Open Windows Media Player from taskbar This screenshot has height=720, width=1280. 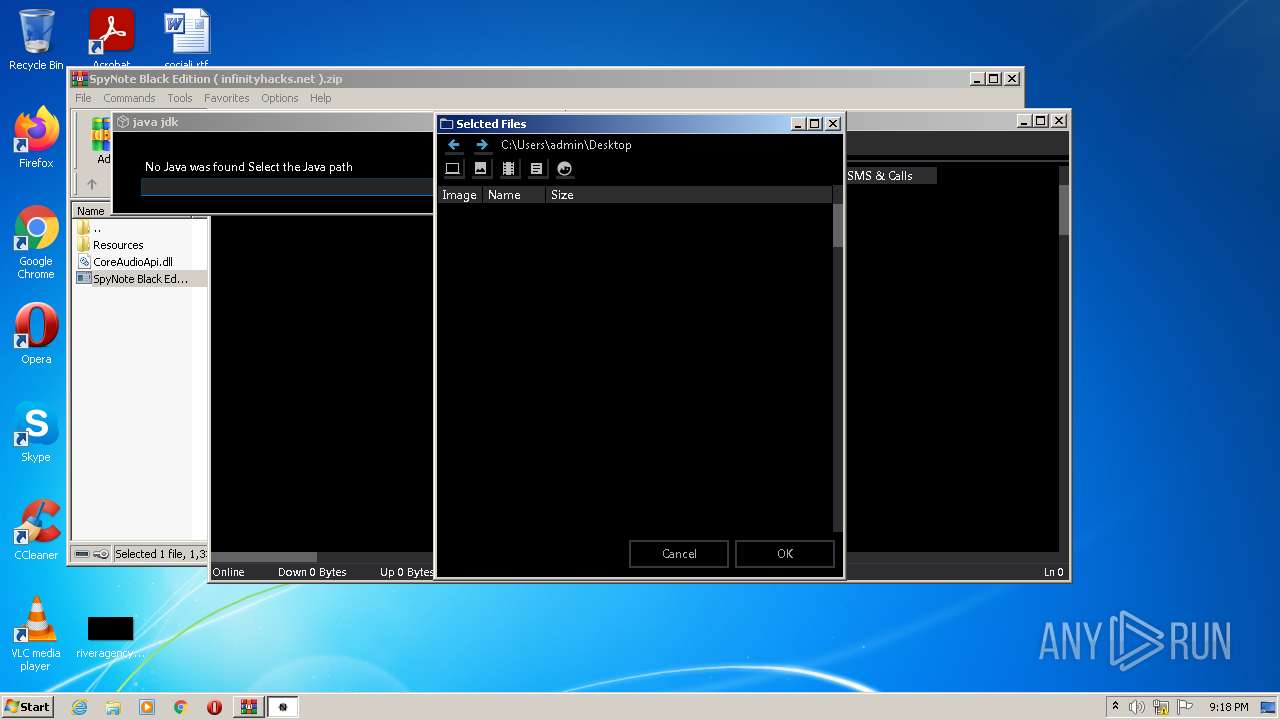pyautogui.click(x=147, y=707)
